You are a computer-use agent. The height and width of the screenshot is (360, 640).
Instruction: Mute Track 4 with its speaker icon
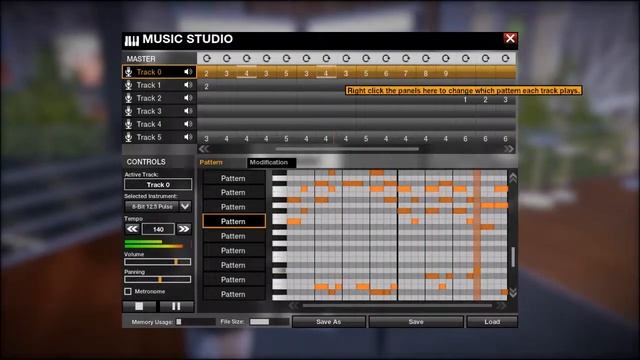click(188, 124)
